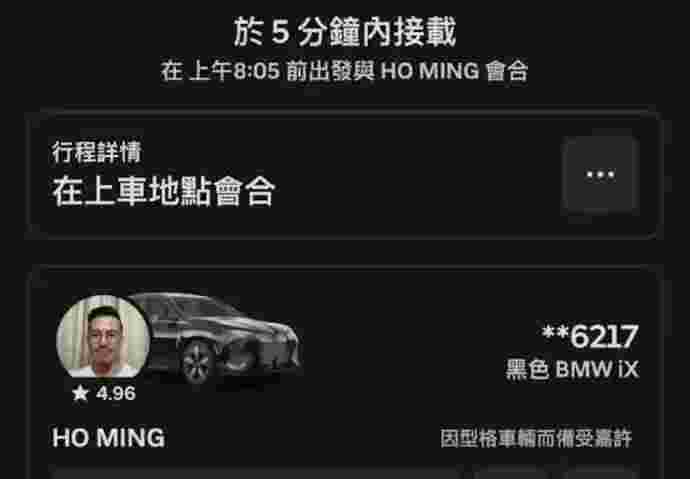The height and width of the screenshot is (479, 690).
Task: Tap the license plate **6217
Action: point(590,337)
